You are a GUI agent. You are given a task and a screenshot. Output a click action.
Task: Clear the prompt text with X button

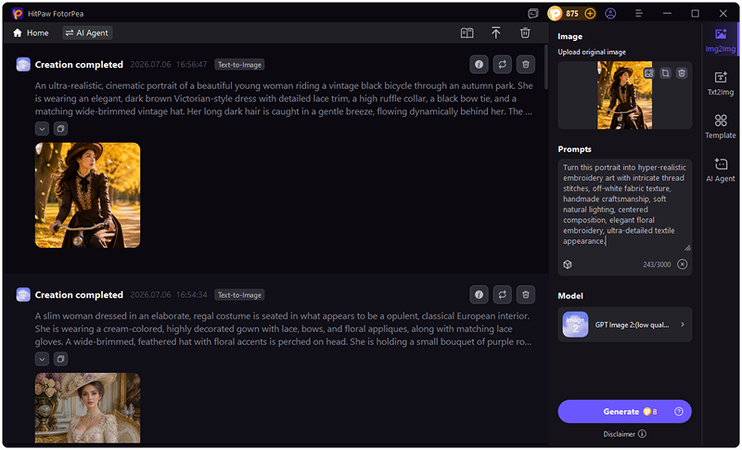tap(682, 264)
